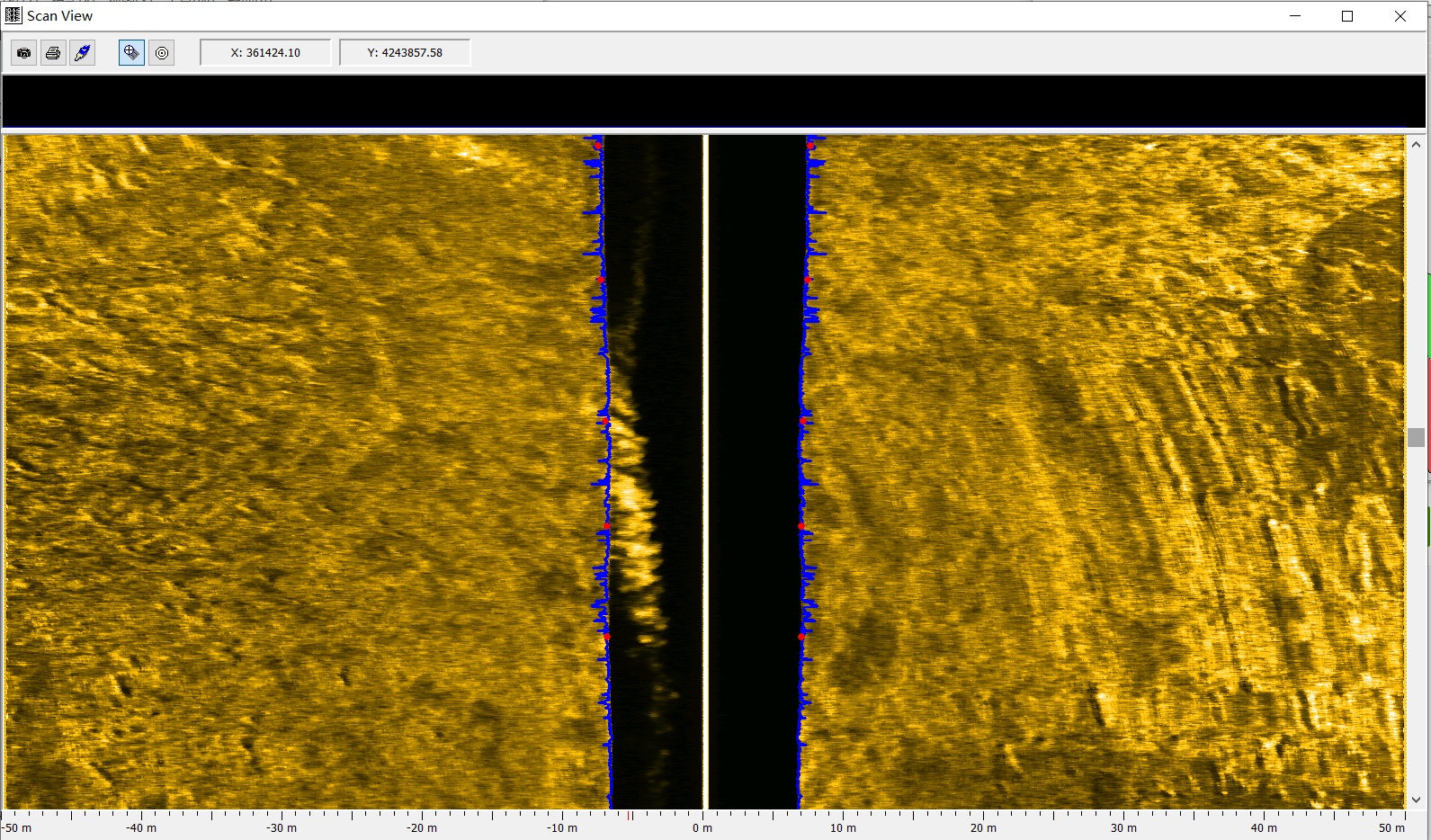
Task: Toggle the crosshair tag target tool
Action: [131, 53]
